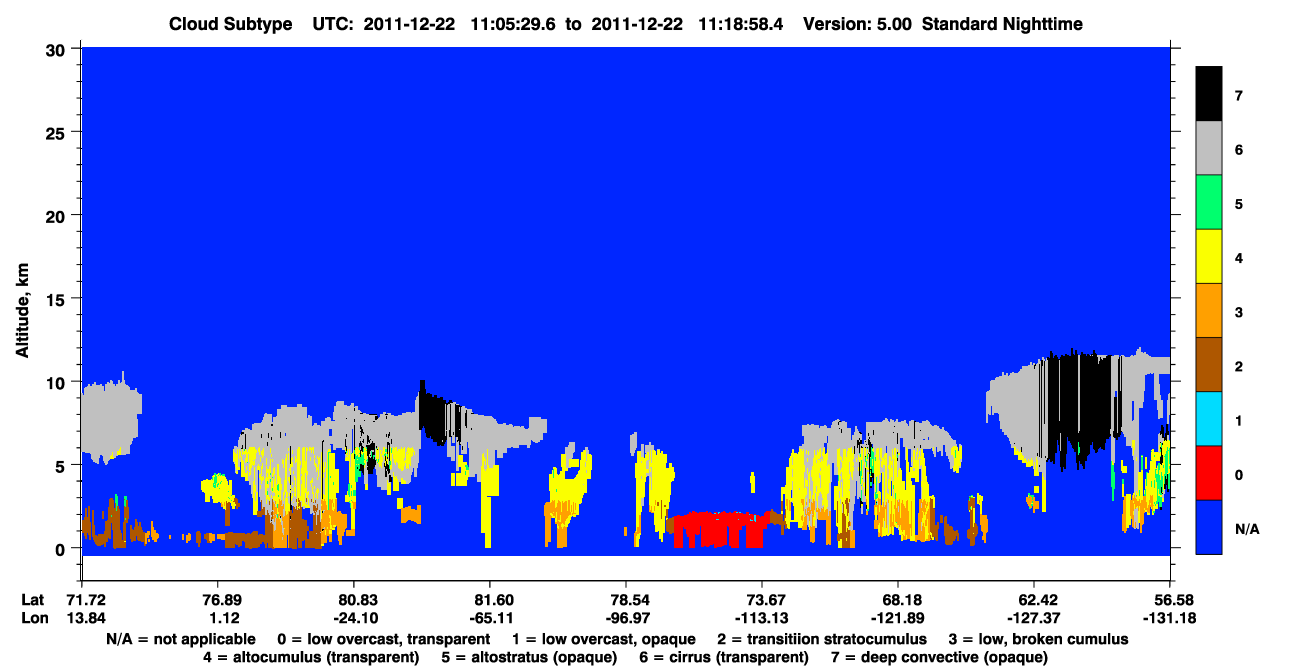Click '5 = altostratus (opaque)' caption
Viewport: 1300px width, 667px height.
[532, 657]
